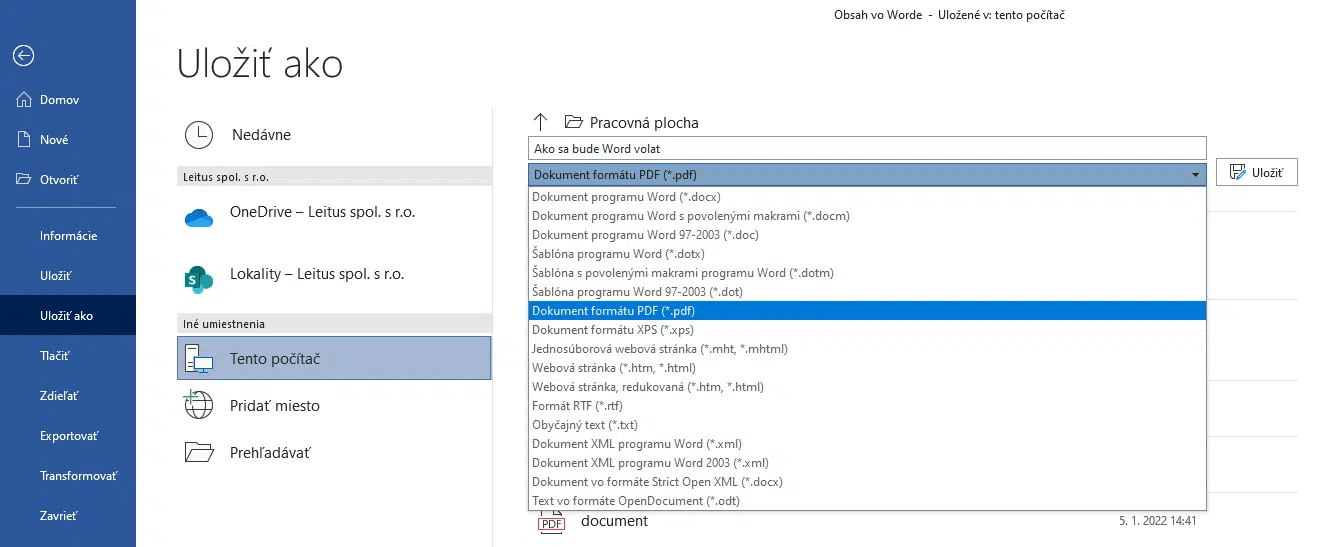This screenshot has width=1334, height=547.
Task: Click the file name input field
Action: tap(867, 148)
